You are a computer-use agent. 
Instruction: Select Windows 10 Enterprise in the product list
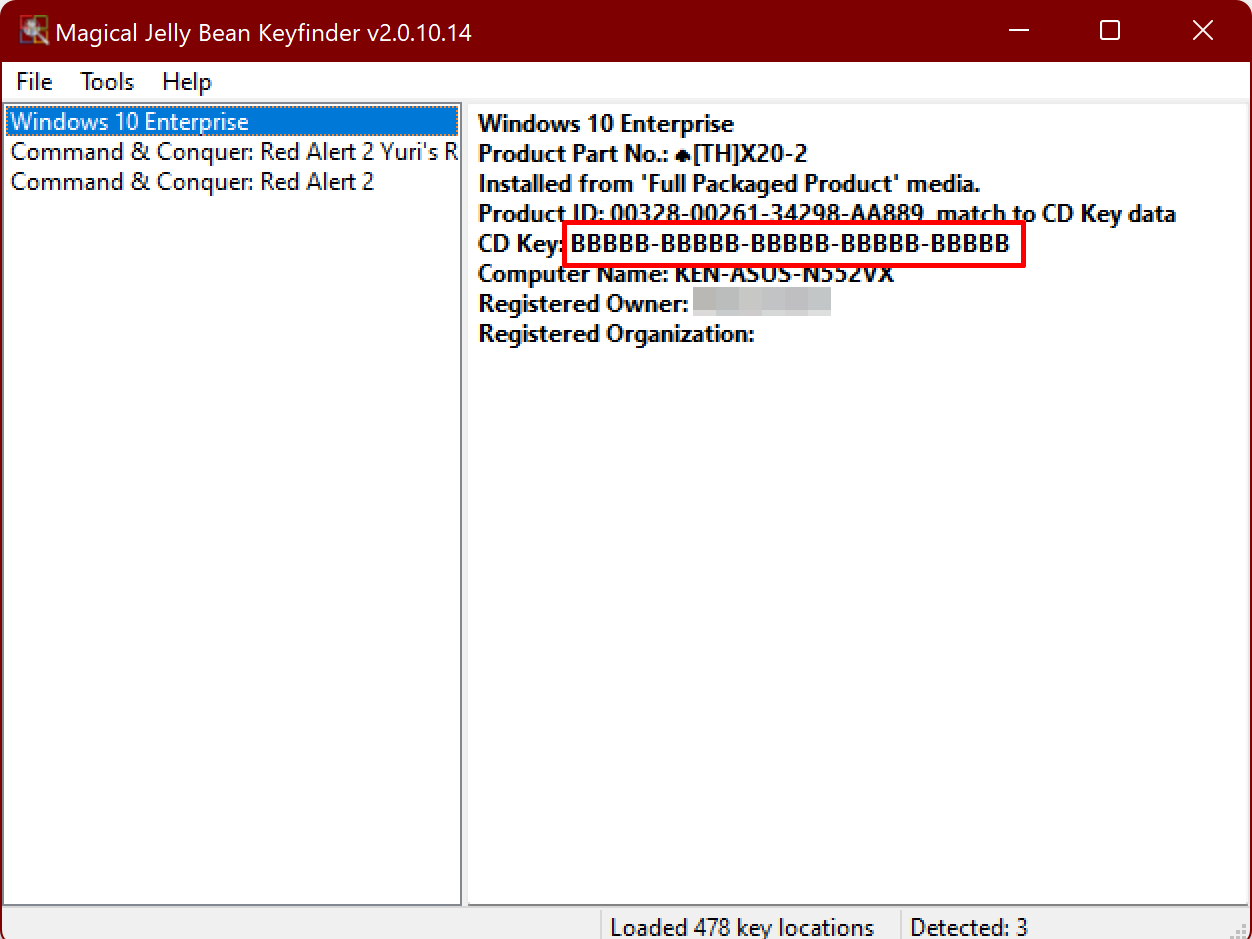coord(130,122)
